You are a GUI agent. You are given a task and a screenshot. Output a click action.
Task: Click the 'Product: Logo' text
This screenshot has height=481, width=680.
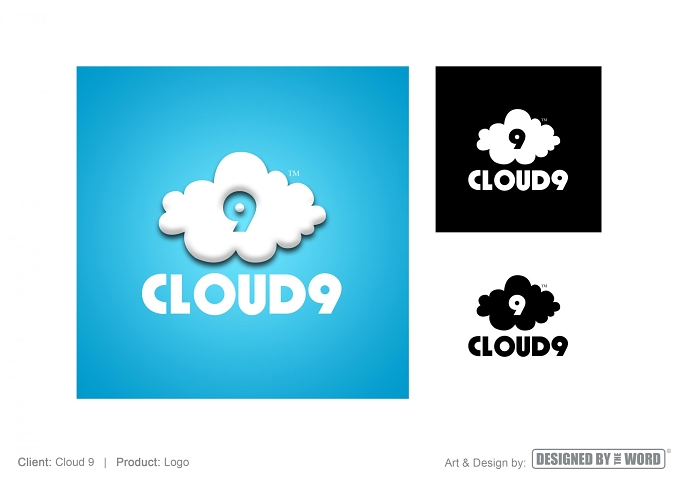tap(153, 462)
